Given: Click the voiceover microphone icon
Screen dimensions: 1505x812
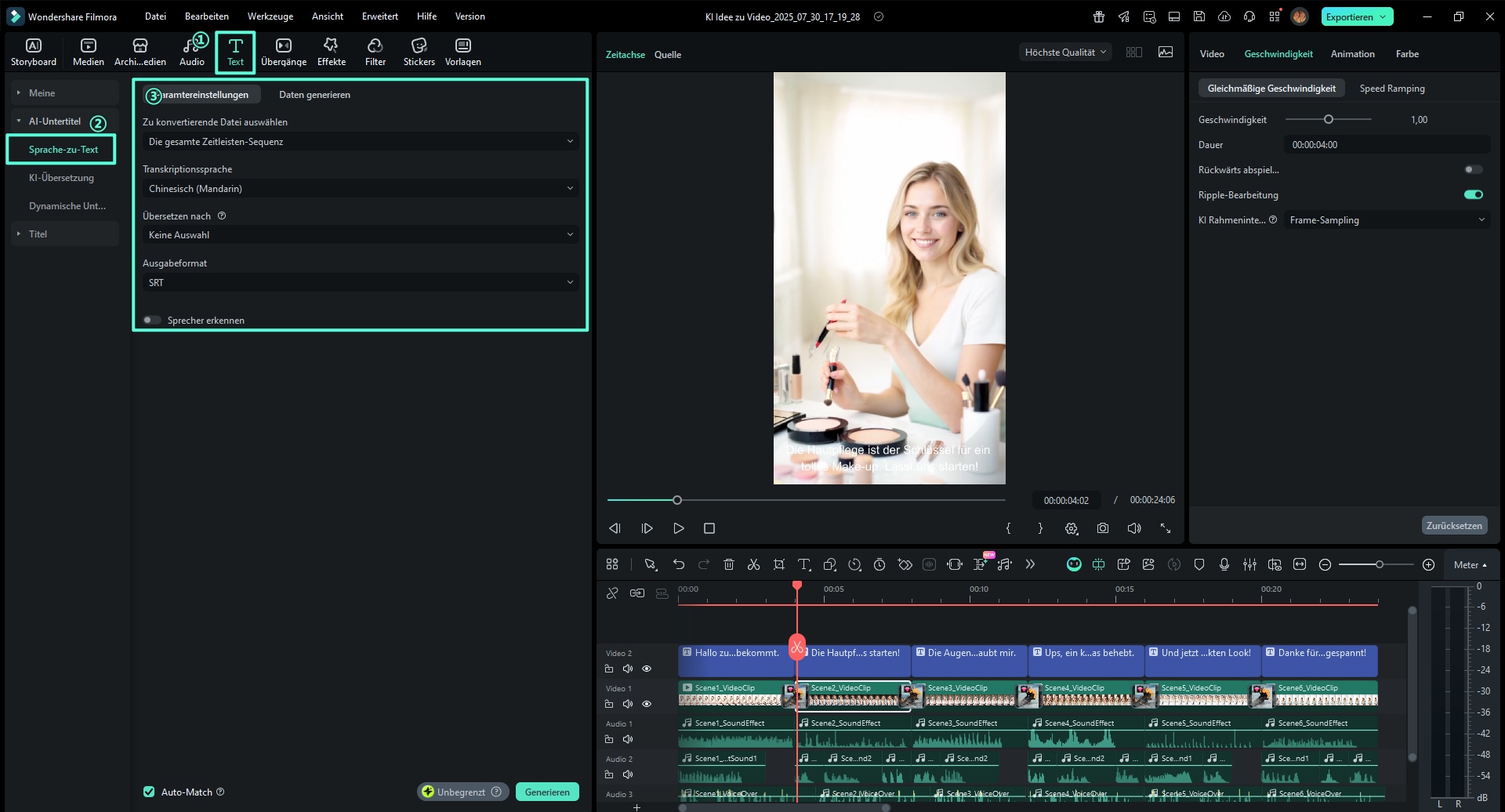Looking at the screenshot, I should [1224, 564].
